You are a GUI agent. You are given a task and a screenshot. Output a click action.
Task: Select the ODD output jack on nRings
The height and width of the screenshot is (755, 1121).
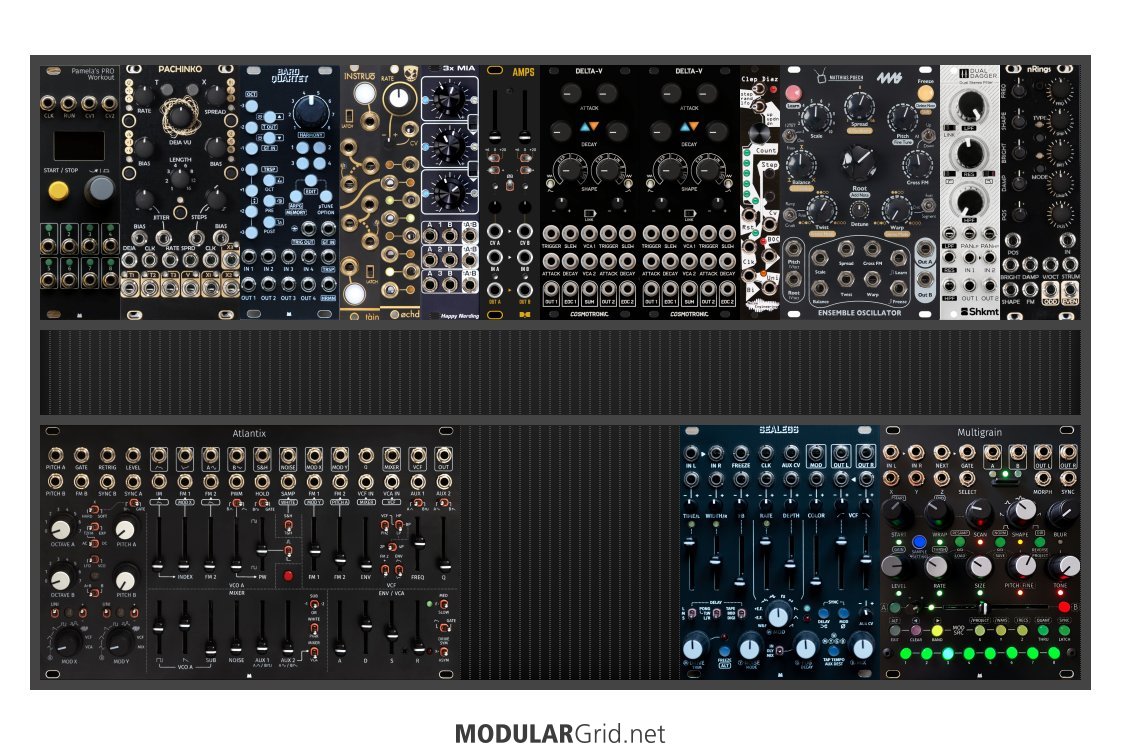[x=1050, y=290]
